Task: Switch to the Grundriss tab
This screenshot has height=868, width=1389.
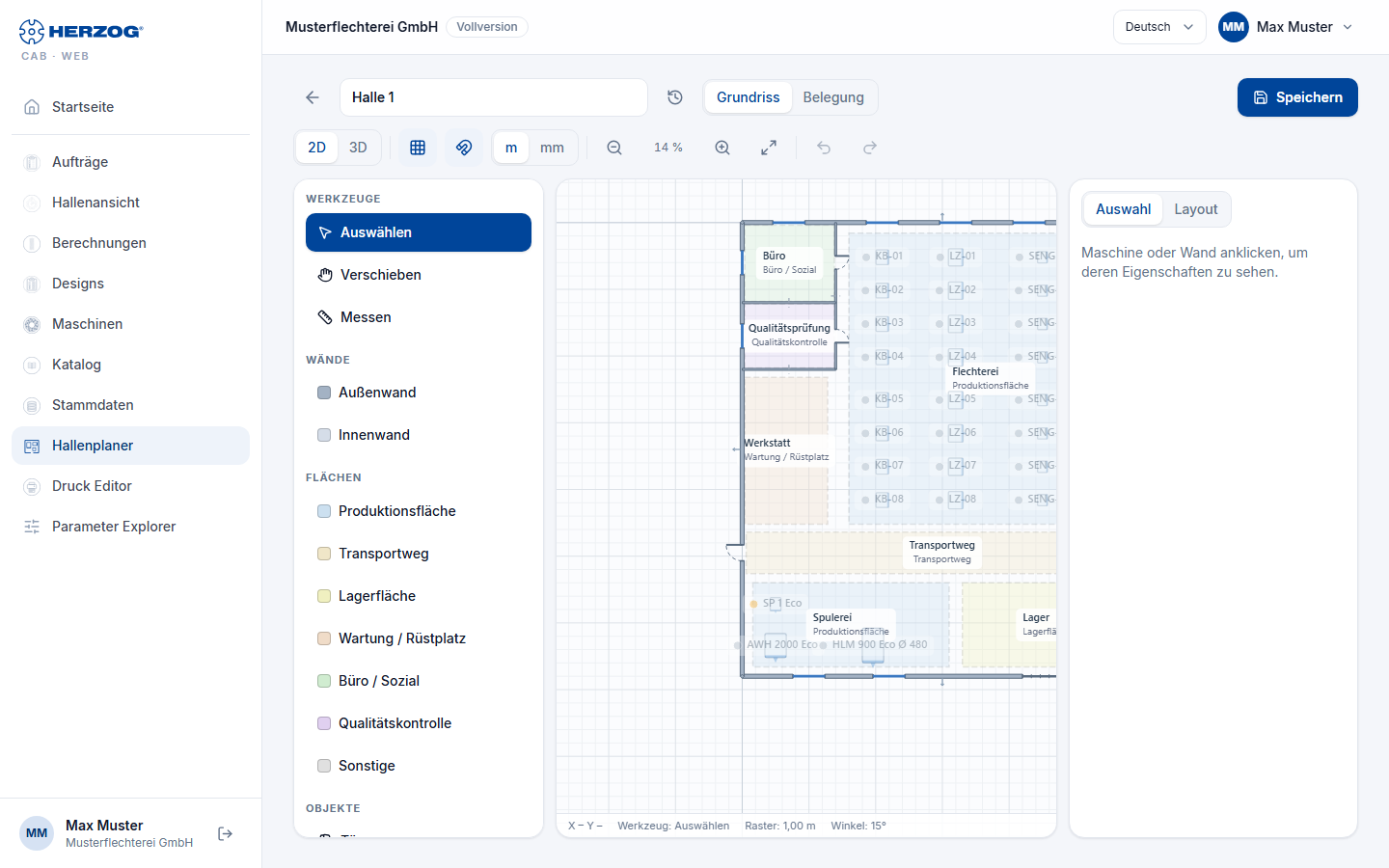Action: point(748,97)
